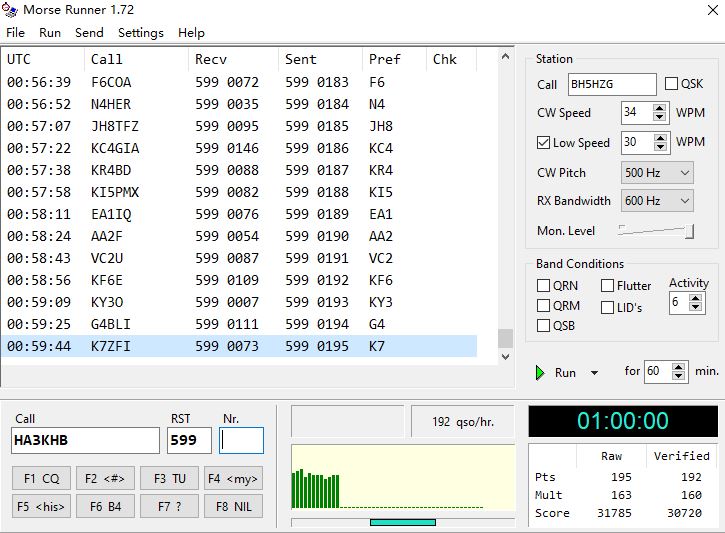Decrease the run duration minutes
Viewport: 725px width, 533px height.
(678, 377)
